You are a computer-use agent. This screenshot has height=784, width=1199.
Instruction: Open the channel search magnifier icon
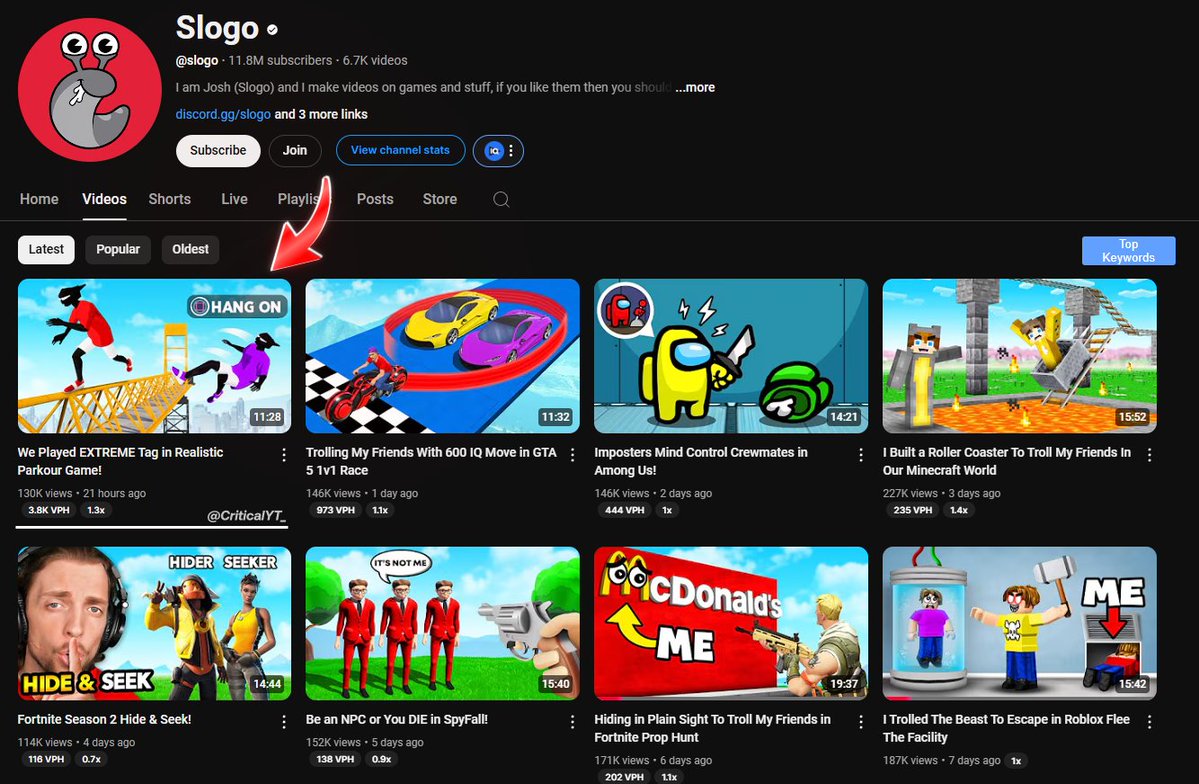coord(501,200)
